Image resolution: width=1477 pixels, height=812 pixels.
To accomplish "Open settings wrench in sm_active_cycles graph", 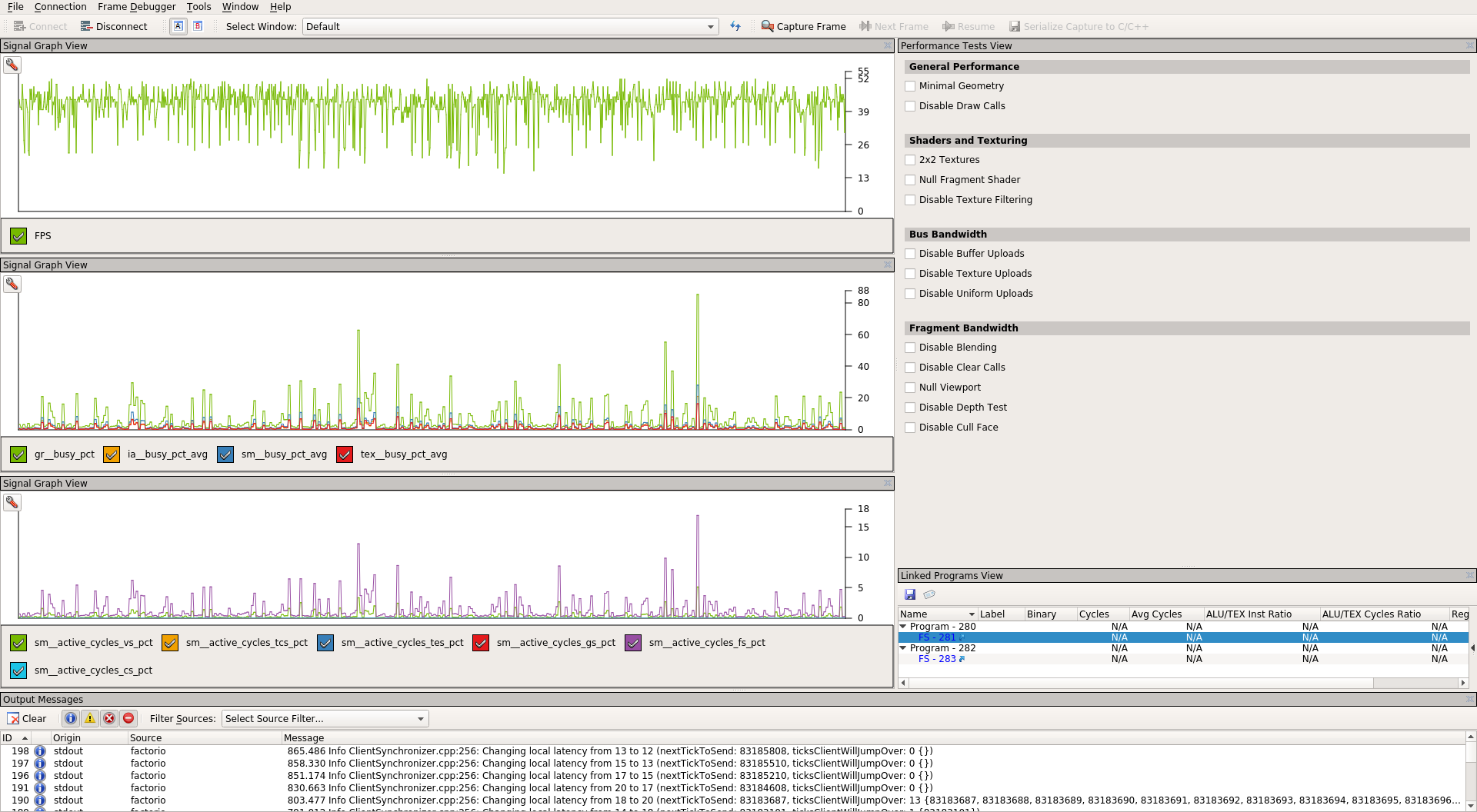I will tap(12, 503).
